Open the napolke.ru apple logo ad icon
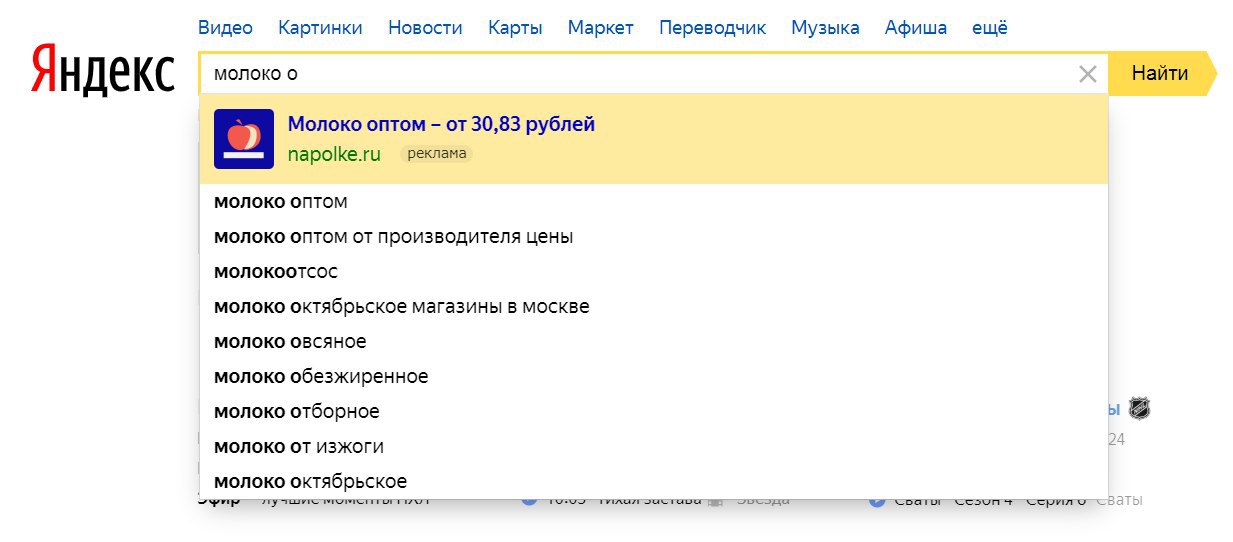The width and height of the screenshot is (1233, 542). (x=244, y=139)
